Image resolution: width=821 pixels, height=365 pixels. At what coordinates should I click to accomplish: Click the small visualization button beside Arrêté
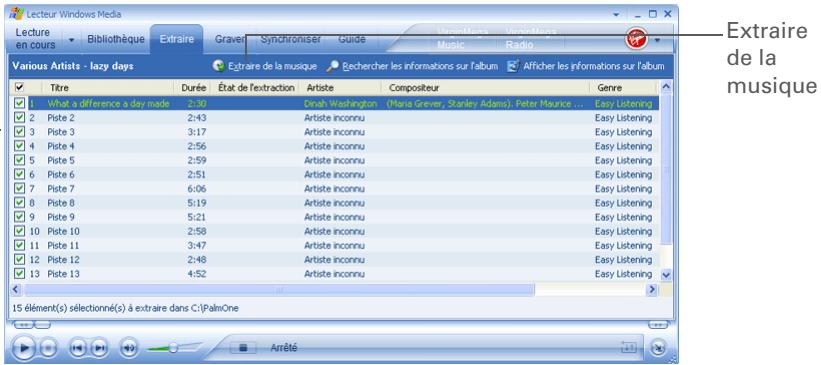click(243, 347)
